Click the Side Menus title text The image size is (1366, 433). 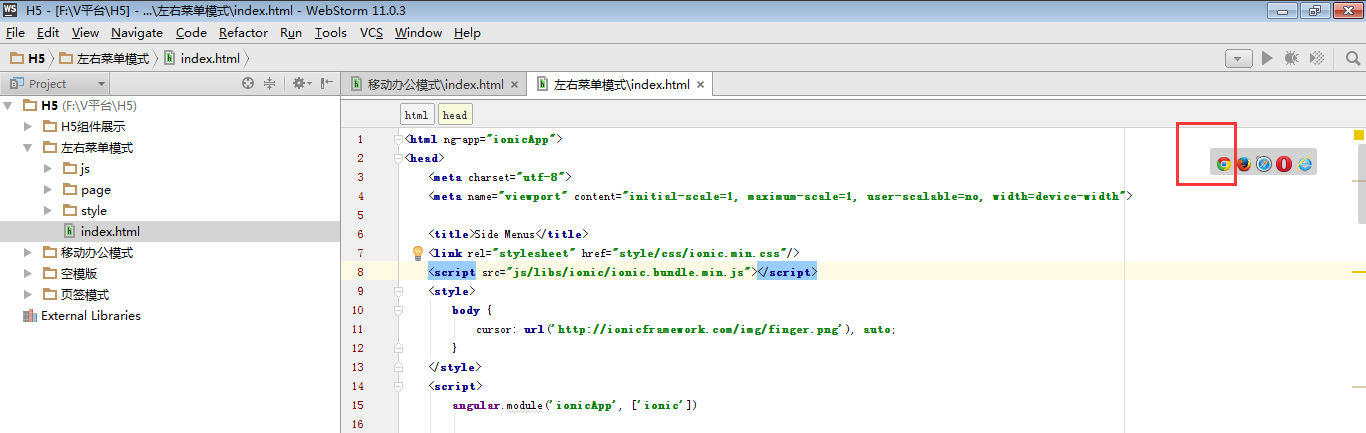[505, 234]
